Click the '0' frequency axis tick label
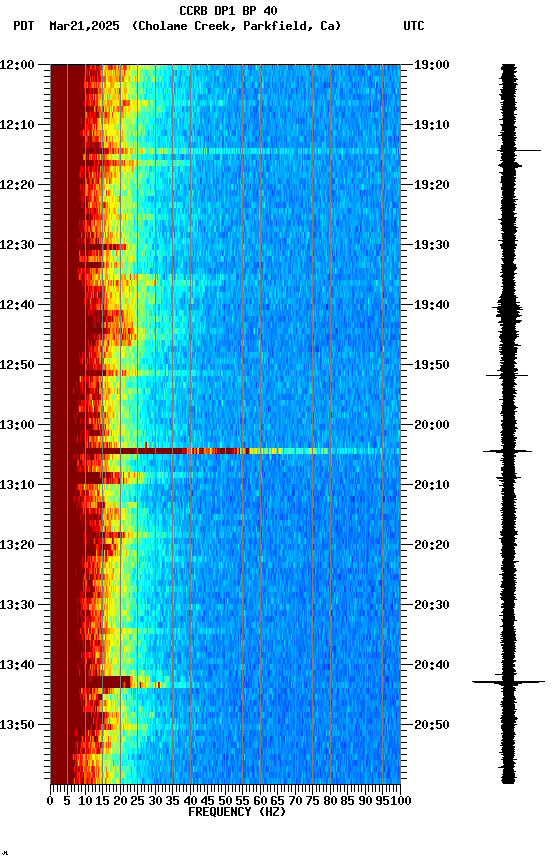 50,802
